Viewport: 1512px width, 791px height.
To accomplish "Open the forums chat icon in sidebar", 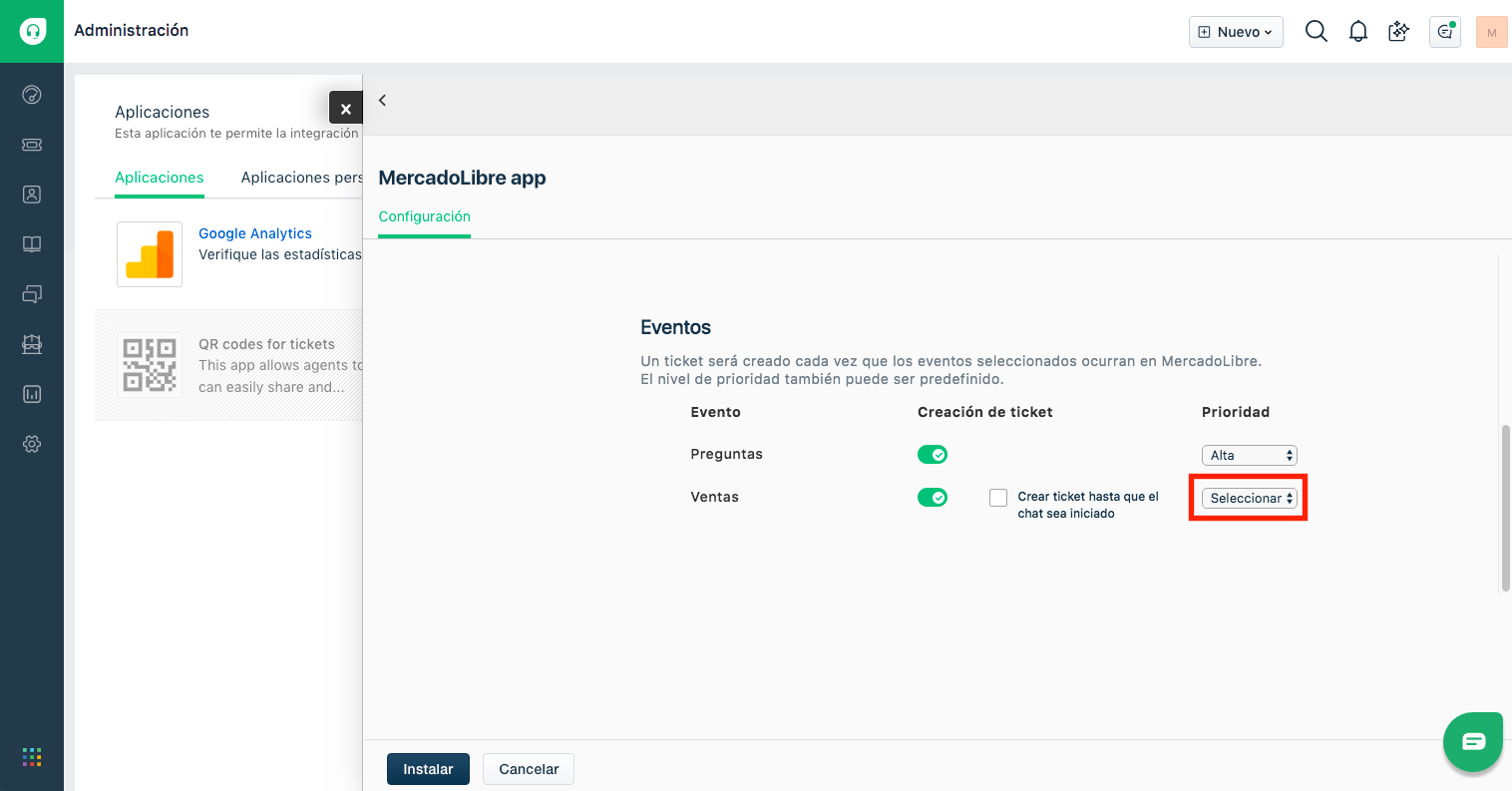I will (x=32, y=294).
